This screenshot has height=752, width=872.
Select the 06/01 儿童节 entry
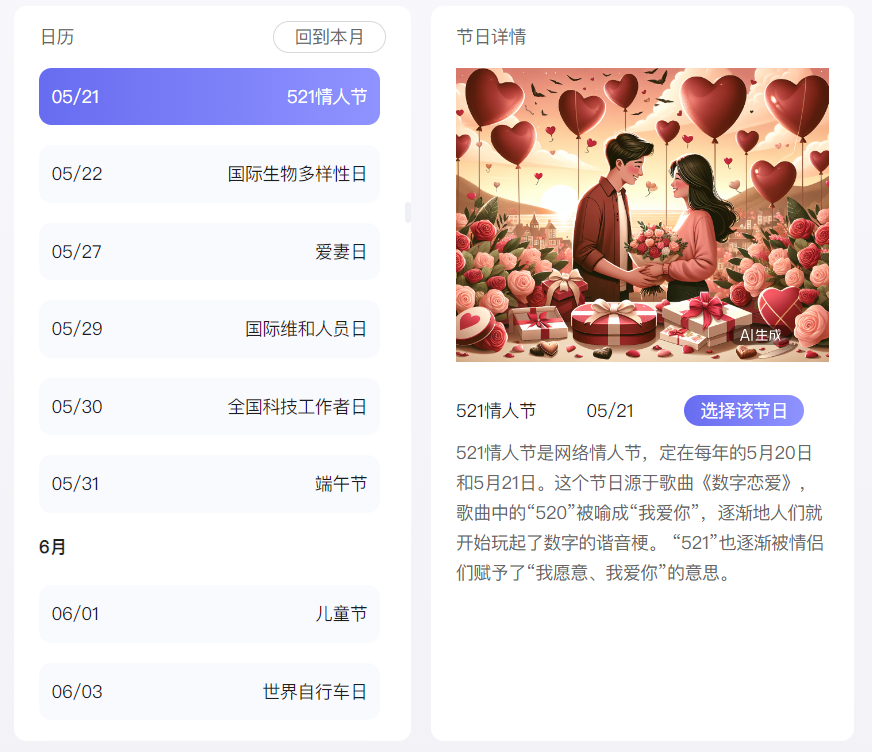click(209, 614)
